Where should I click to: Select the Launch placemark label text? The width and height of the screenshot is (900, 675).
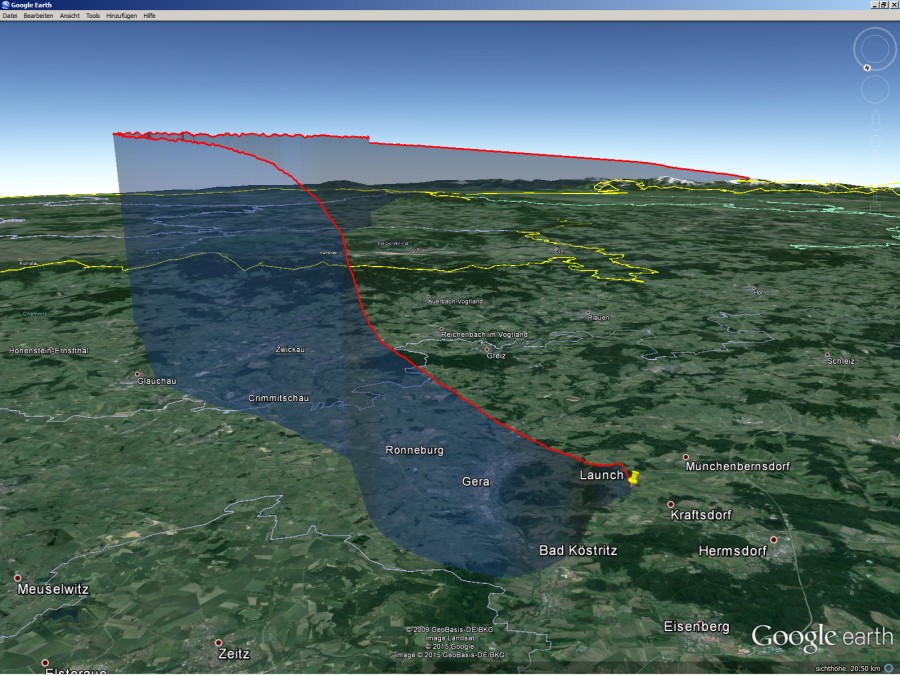[x=601, y=475]
